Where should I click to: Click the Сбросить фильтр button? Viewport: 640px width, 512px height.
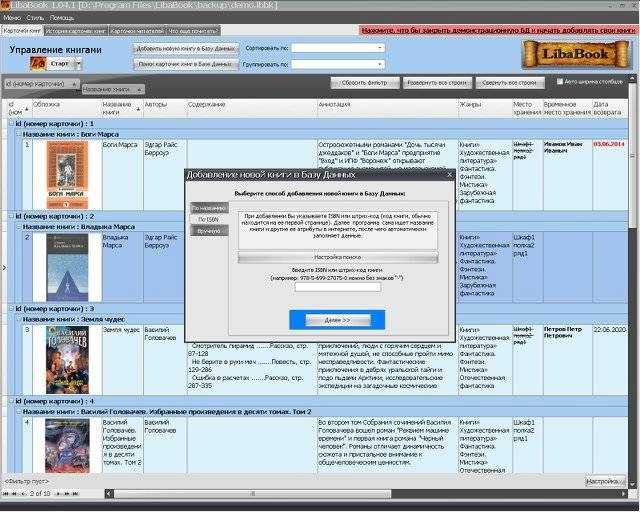point(365,83)
